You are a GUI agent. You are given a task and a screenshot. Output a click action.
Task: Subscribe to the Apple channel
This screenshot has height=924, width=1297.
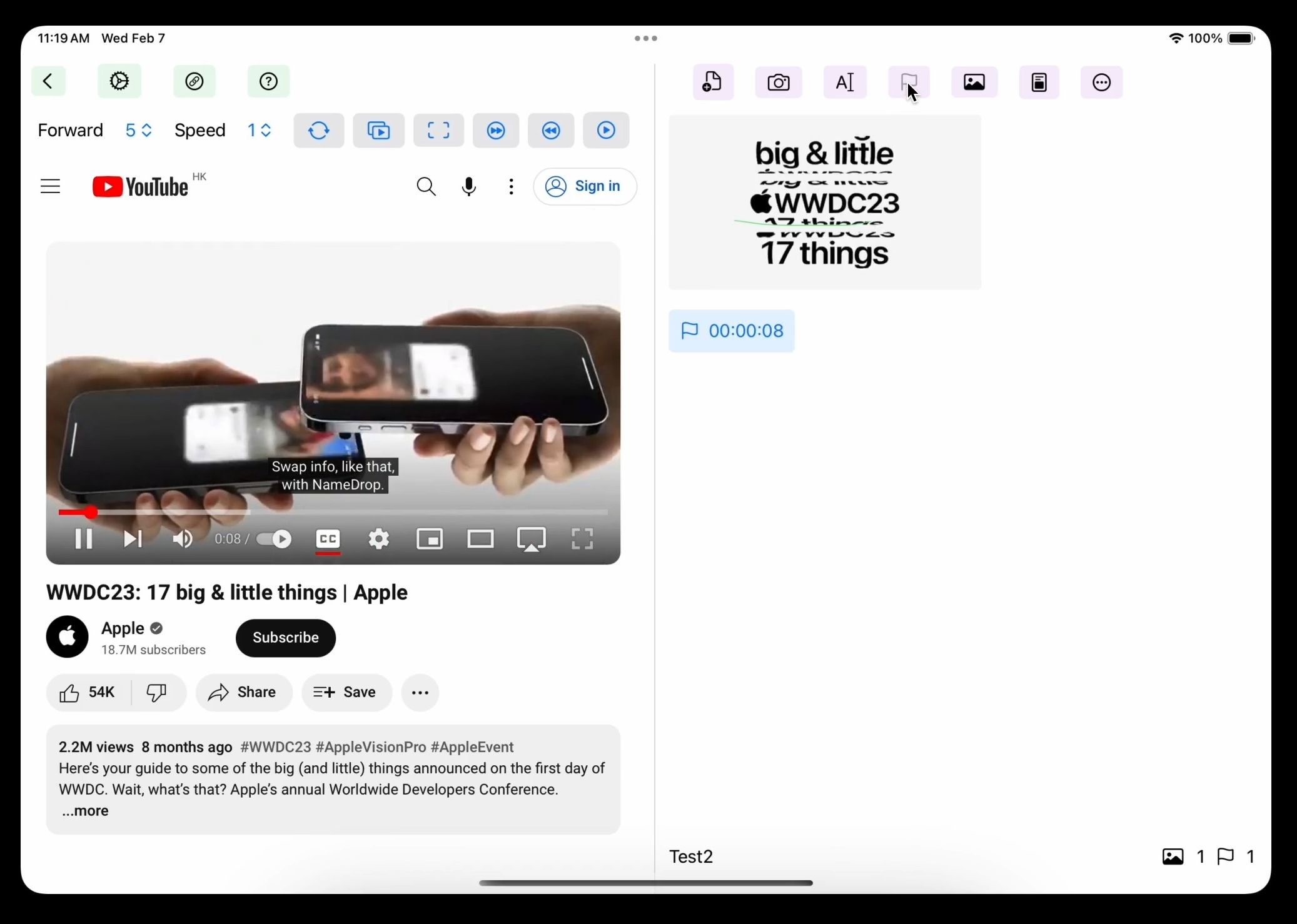286,638
